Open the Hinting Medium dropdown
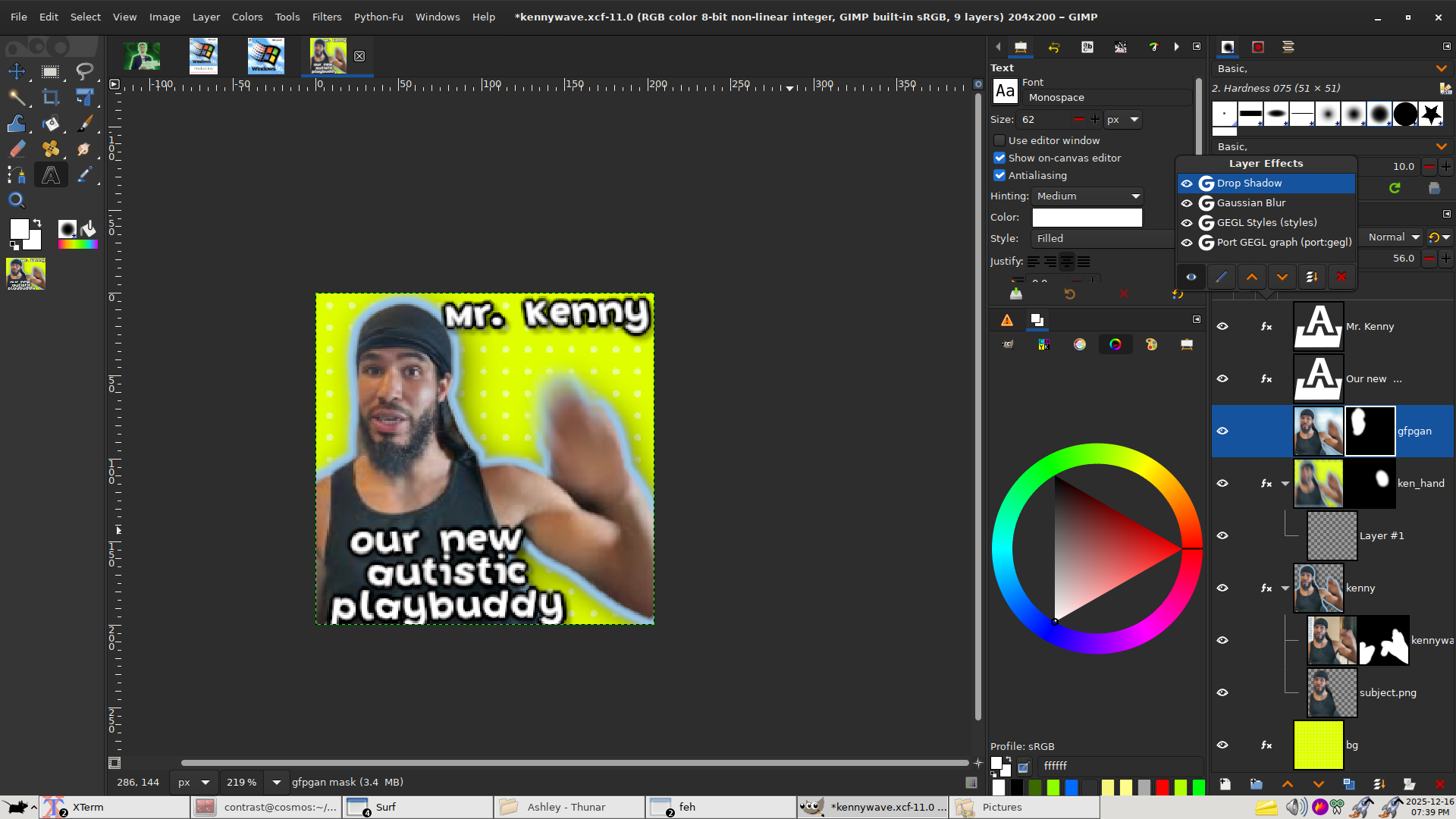Viewport: 1456px width, 819px height. pyautogui.click(x=1087, y=196)
